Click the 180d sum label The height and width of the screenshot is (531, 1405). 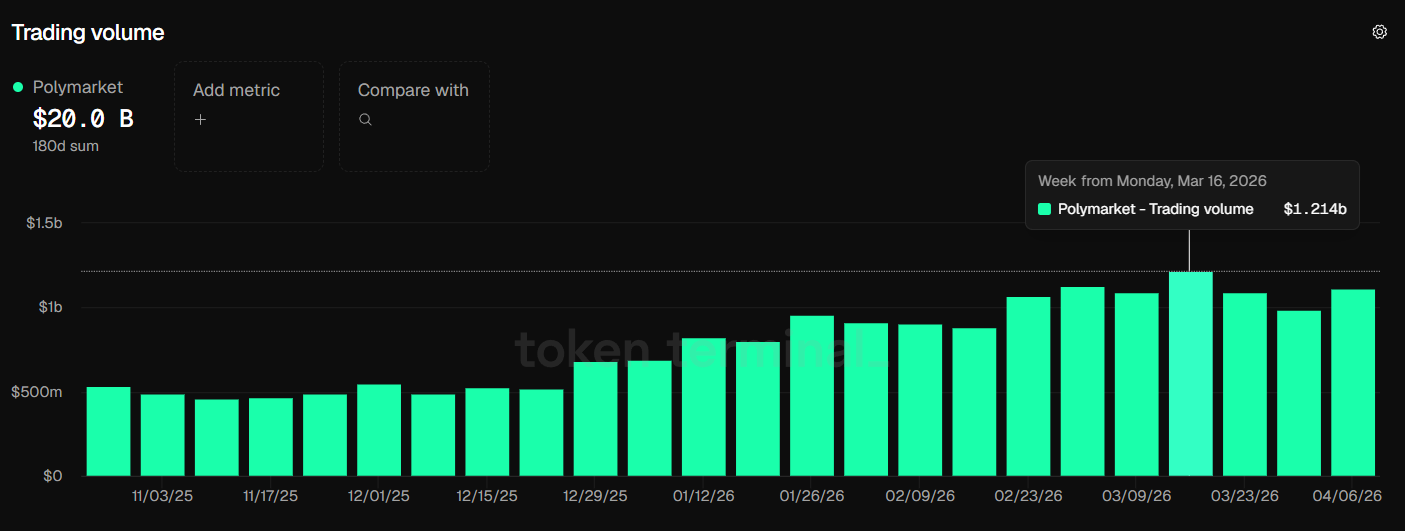point(66,146)
